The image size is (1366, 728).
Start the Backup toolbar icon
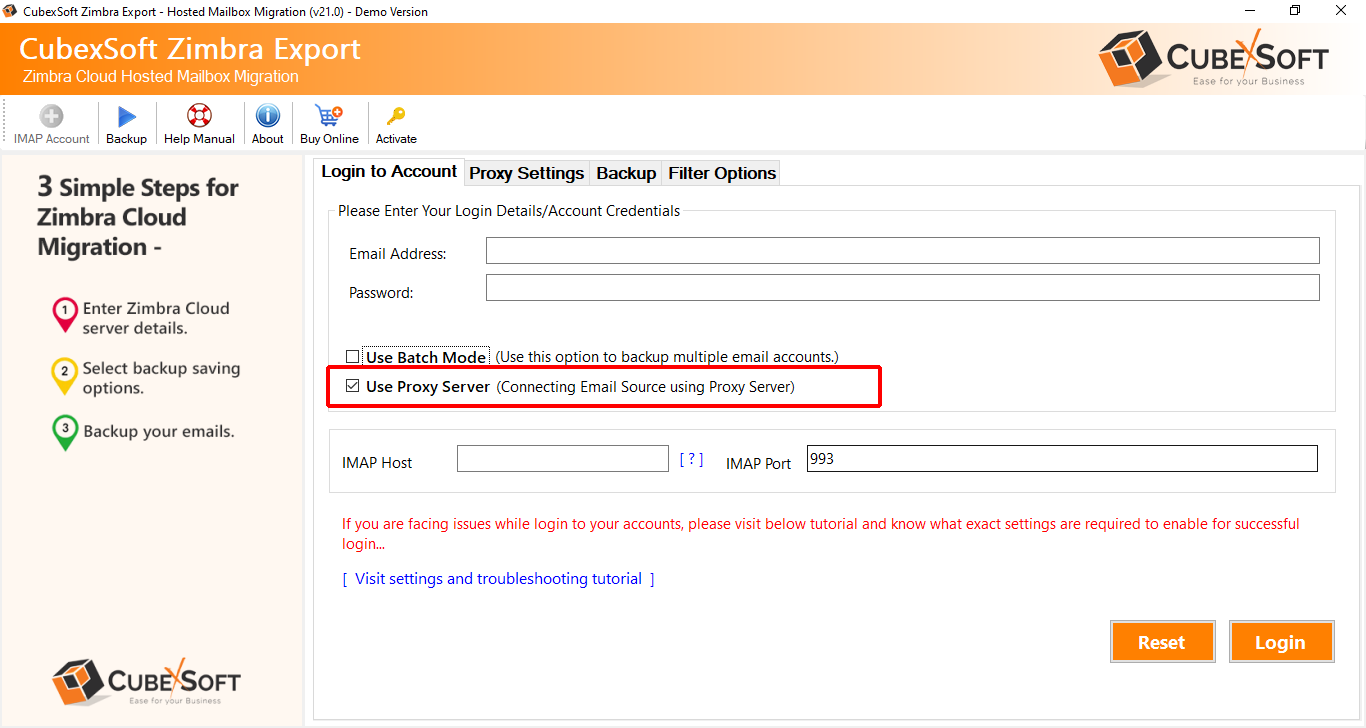tap(127, 116)
